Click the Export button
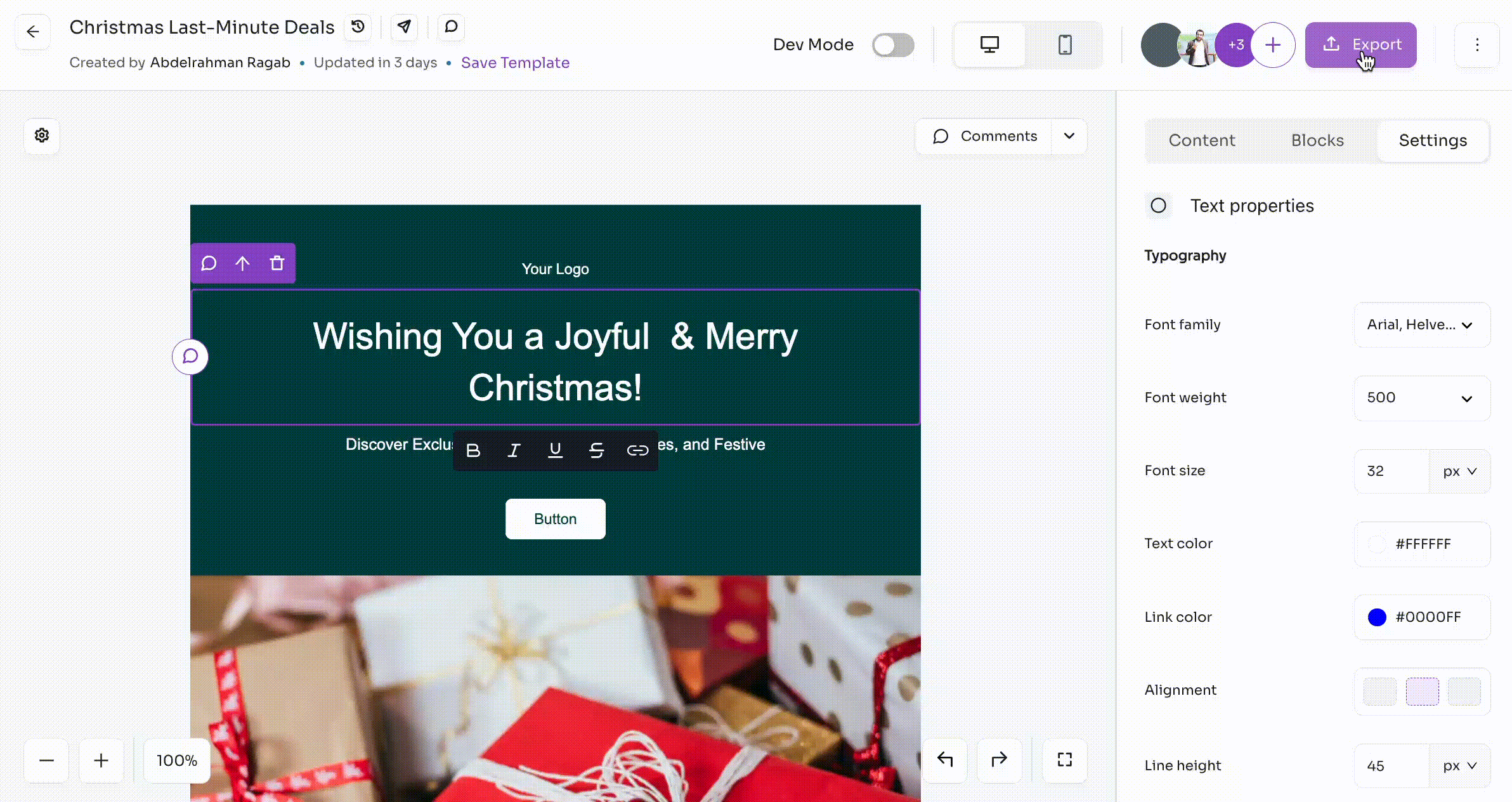This screenshot has height=802, width=1512. coord(1361,44)
